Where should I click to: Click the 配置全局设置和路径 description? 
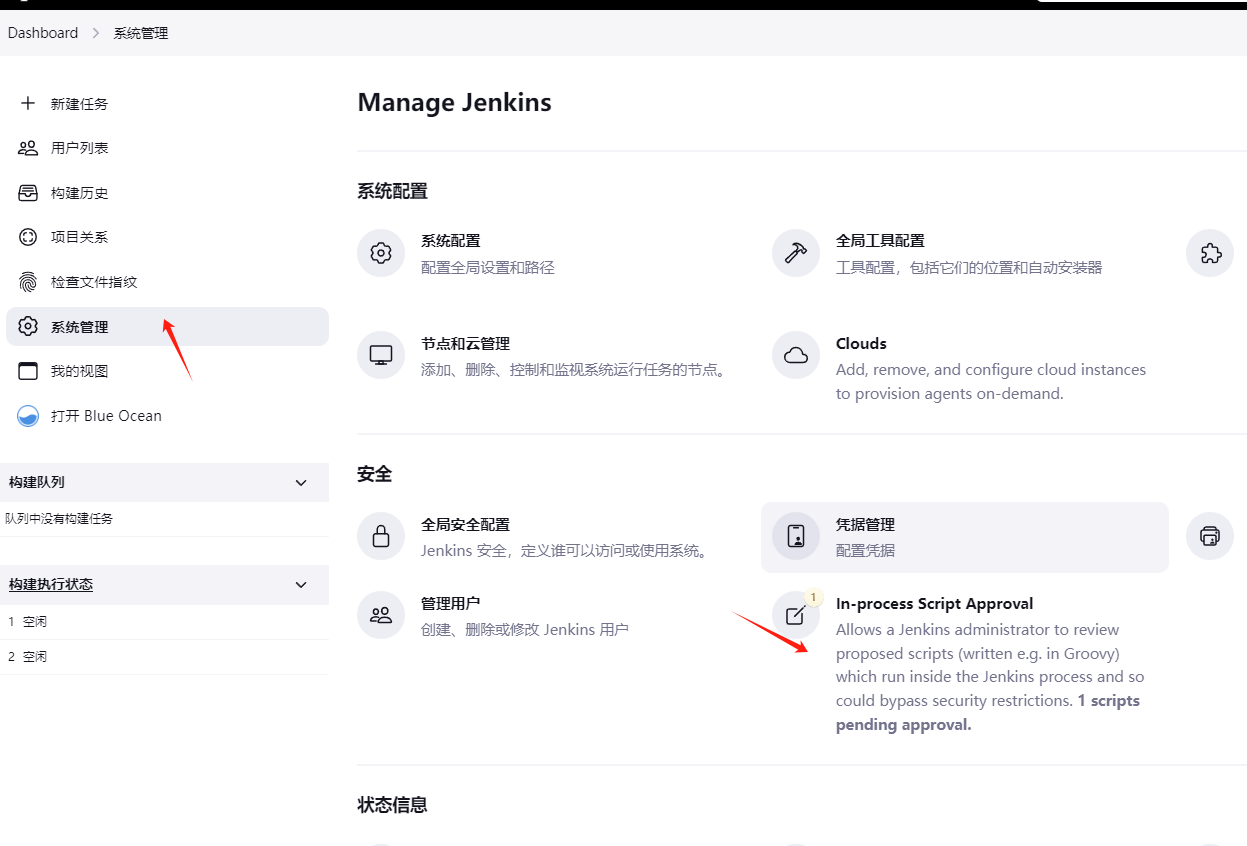pyautogui.click(x=487, y=268)
